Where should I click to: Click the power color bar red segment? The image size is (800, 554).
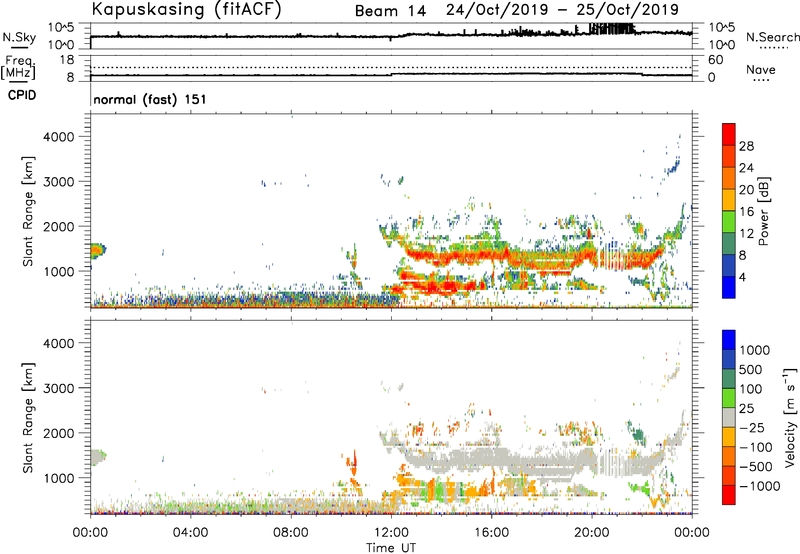[x=729, y=134]
